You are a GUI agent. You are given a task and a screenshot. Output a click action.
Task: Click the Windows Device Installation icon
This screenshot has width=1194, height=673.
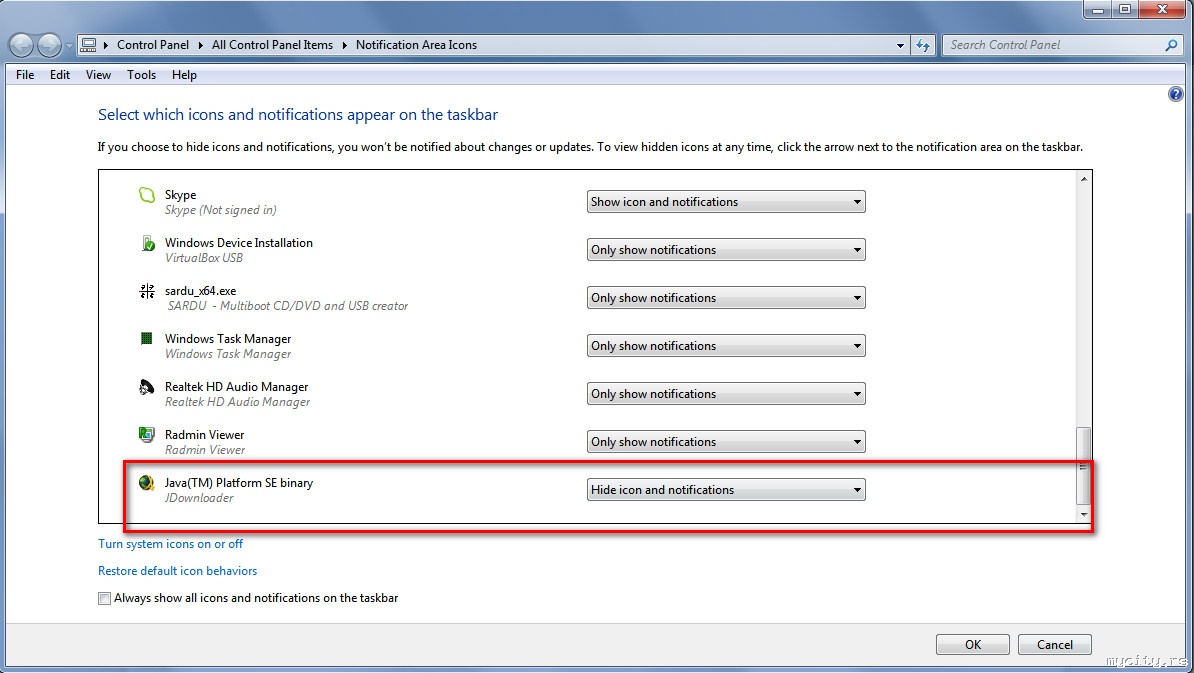[148, 244]
